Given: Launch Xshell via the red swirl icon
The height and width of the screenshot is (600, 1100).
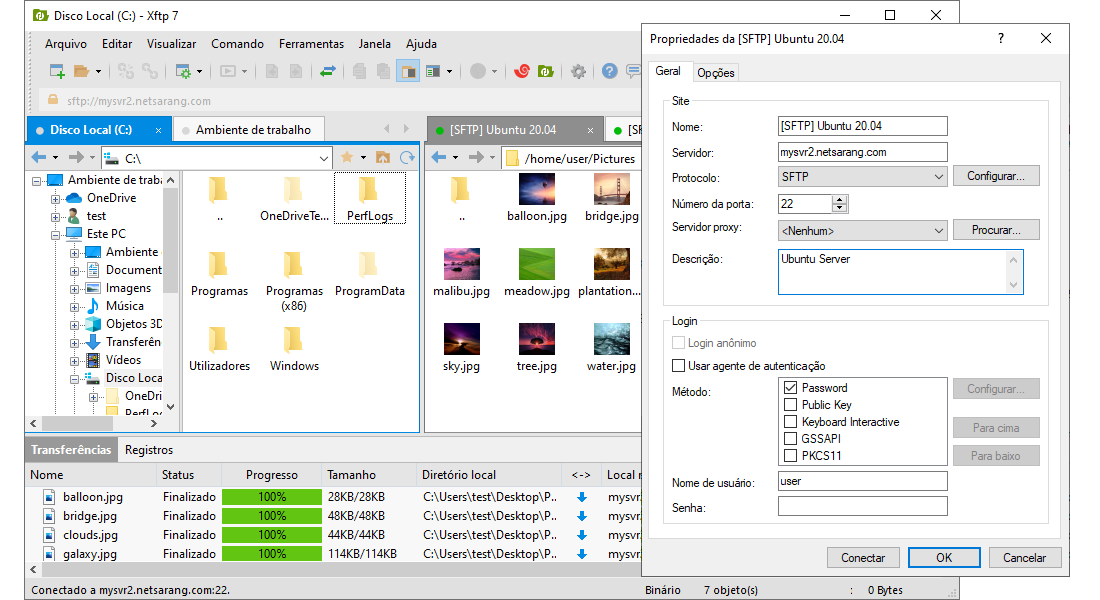Looking at the screenshot, I should click(x=522, y=71).
